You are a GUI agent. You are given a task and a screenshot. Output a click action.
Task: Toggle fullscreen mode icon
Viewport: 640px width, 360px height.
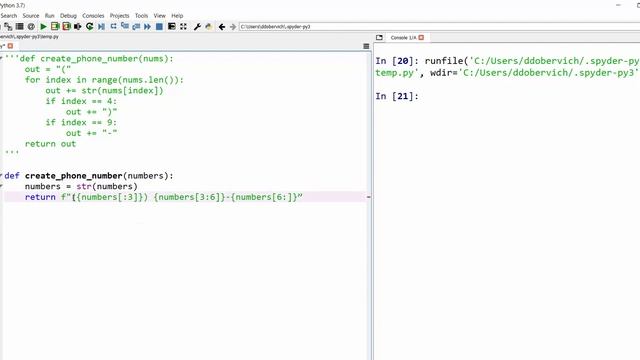tap(183, 27)
